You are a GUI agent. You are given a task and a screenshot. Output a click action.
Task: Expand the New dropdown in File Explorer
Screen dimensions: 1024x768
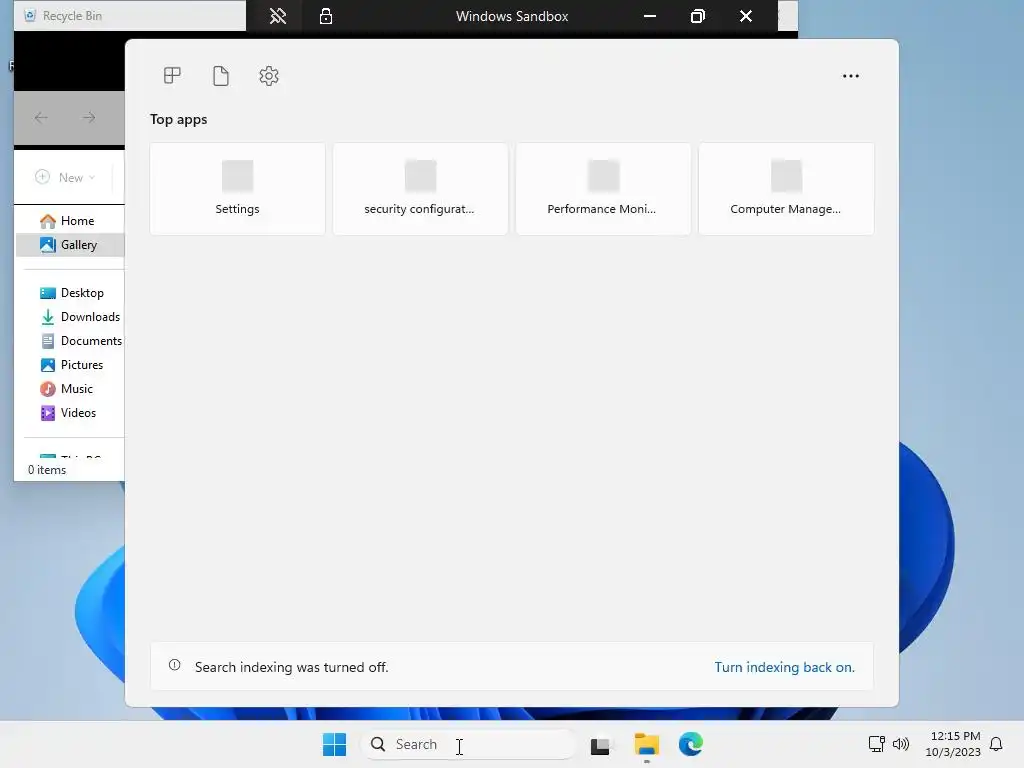tap(65, 177)
